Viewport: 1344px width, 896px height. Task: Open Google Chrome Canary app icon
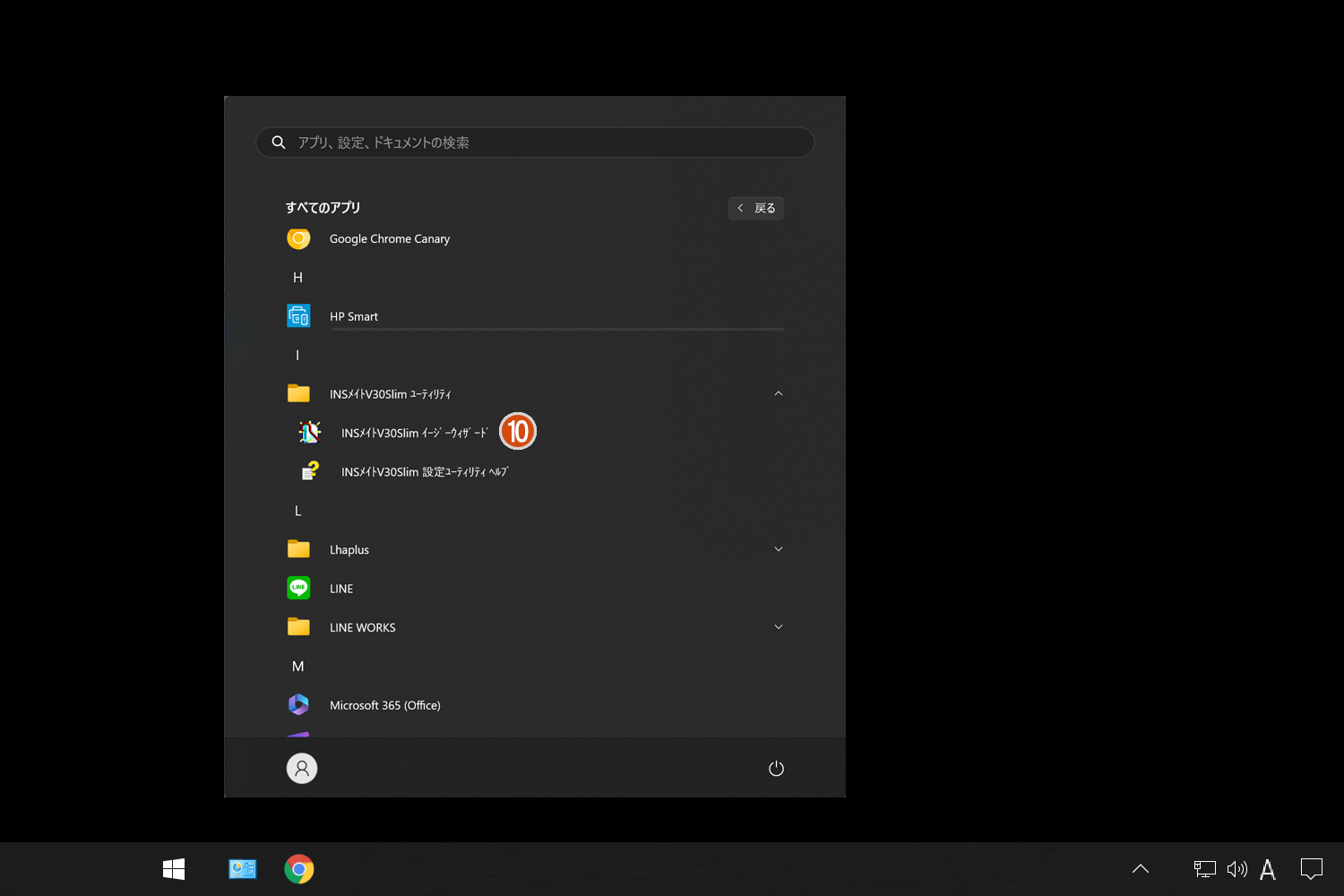[x=298, y=238]
